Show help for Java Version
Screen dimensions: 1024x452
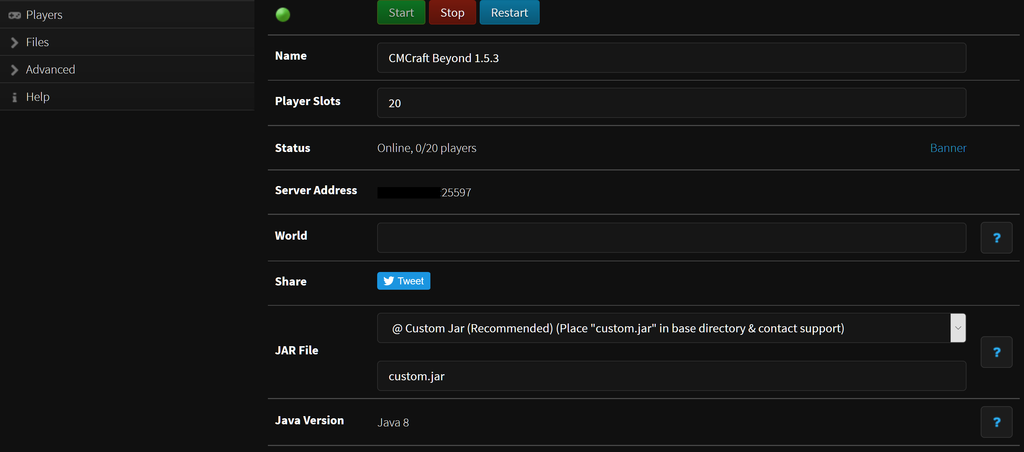(x=996, y=422)
